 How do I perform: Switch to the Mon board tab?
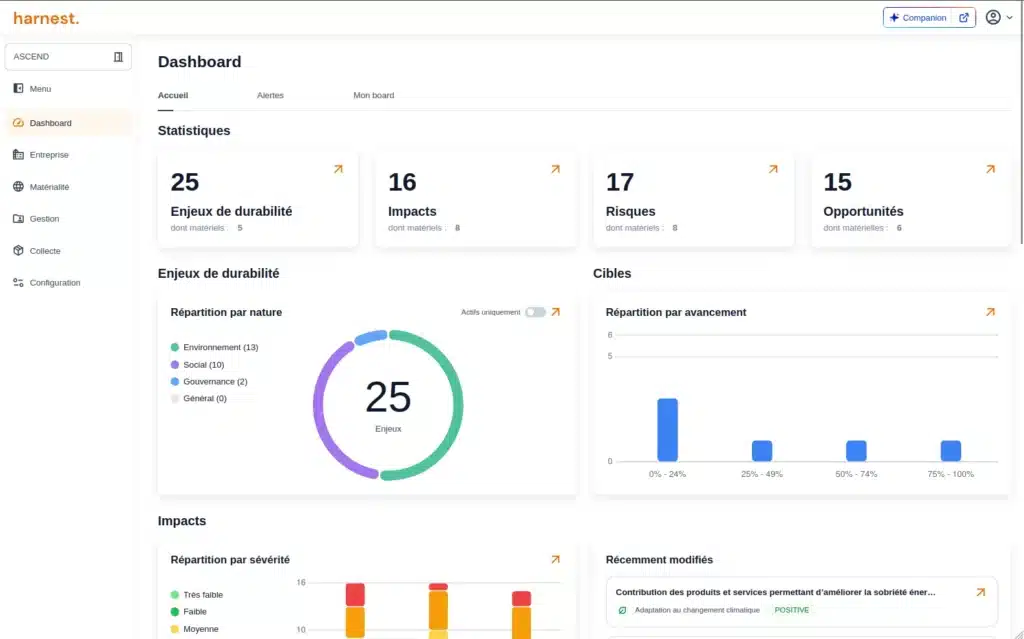374,95
